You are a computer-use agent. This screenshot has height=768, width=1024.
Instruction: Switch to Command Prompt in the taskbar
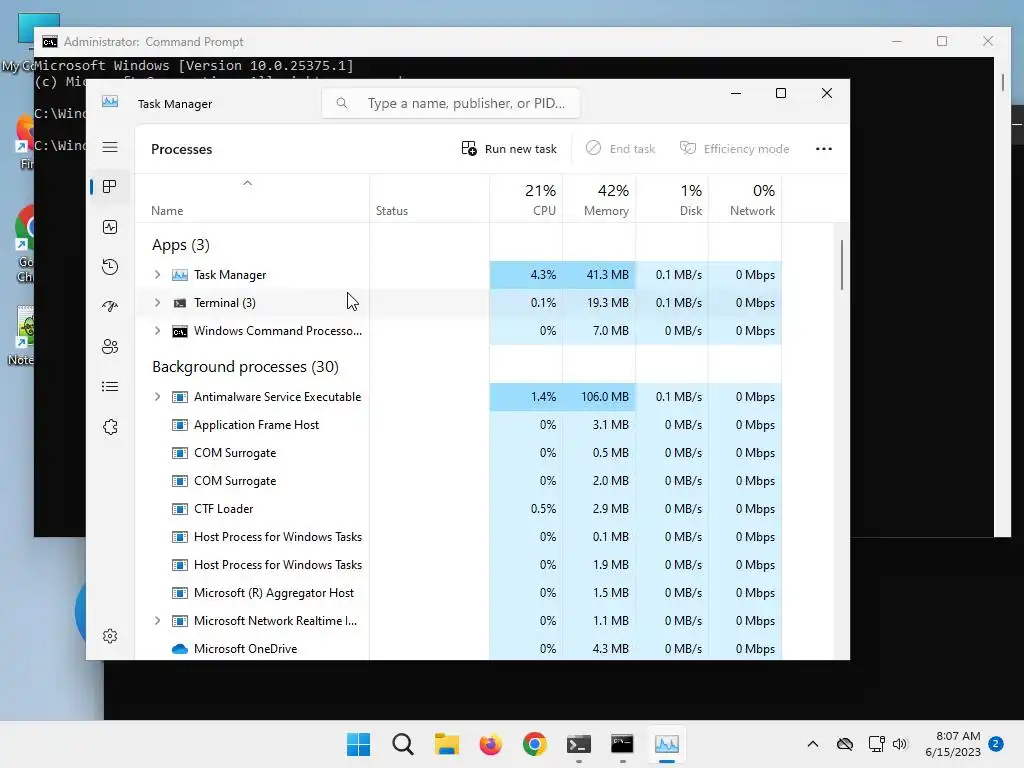622,744
